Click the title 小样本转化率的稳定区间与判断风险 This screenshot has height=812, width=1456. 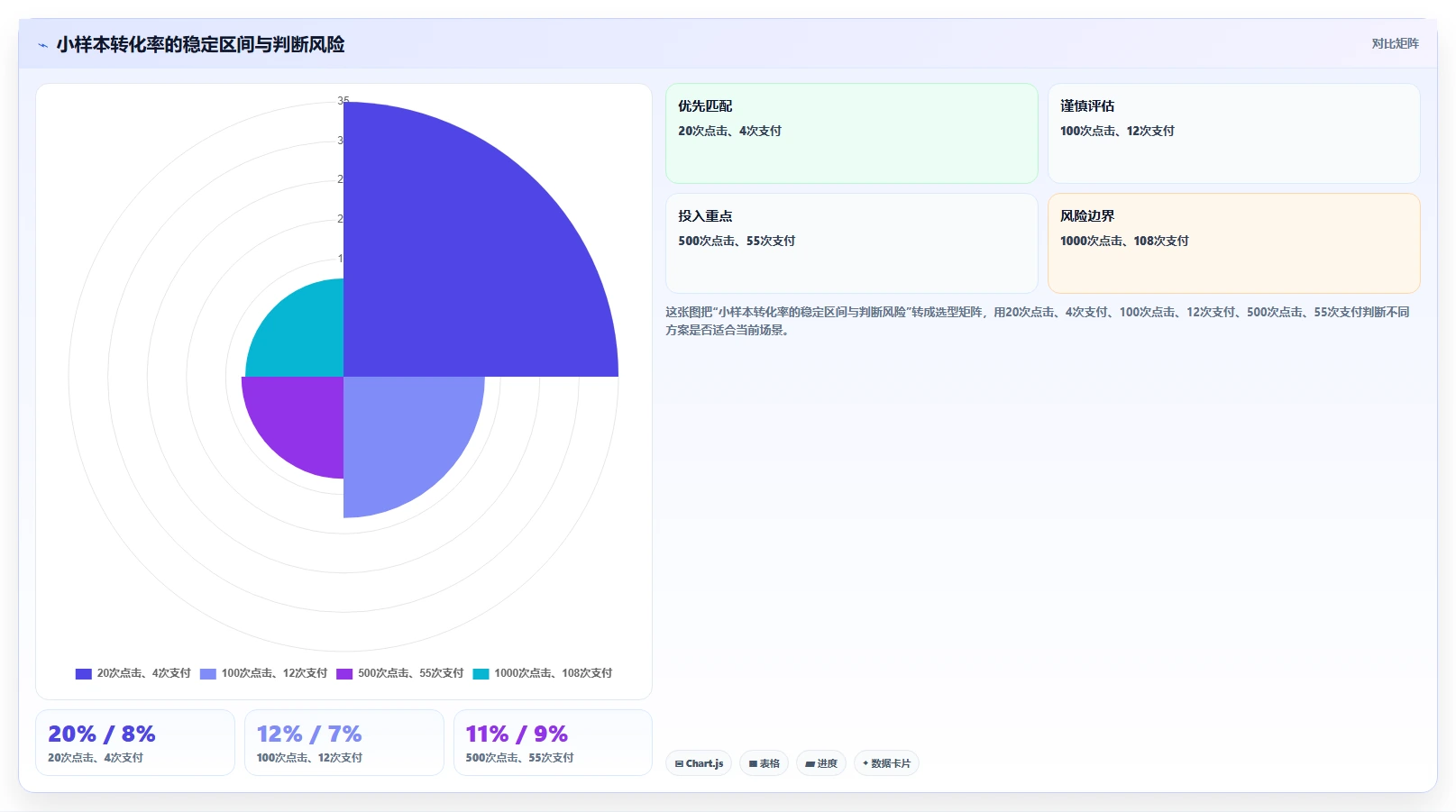[x=200, y=44]
